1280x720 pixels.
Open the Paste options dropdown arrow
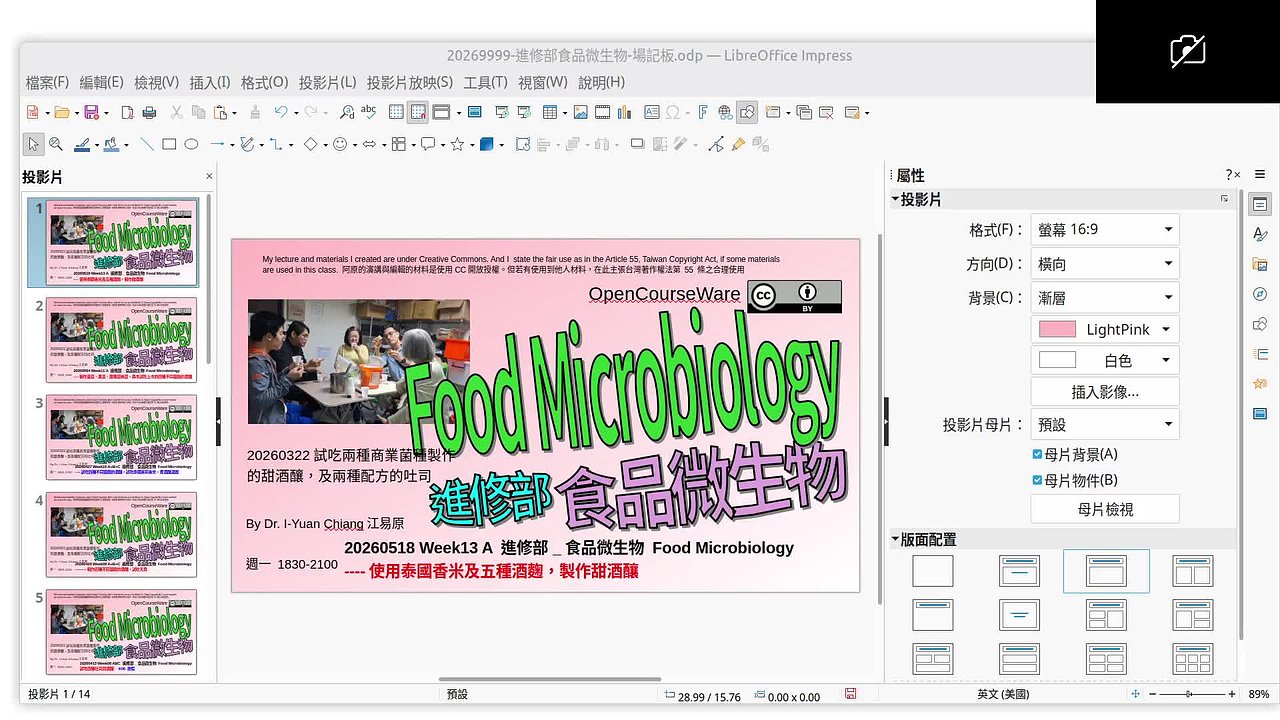click(234, 113)
